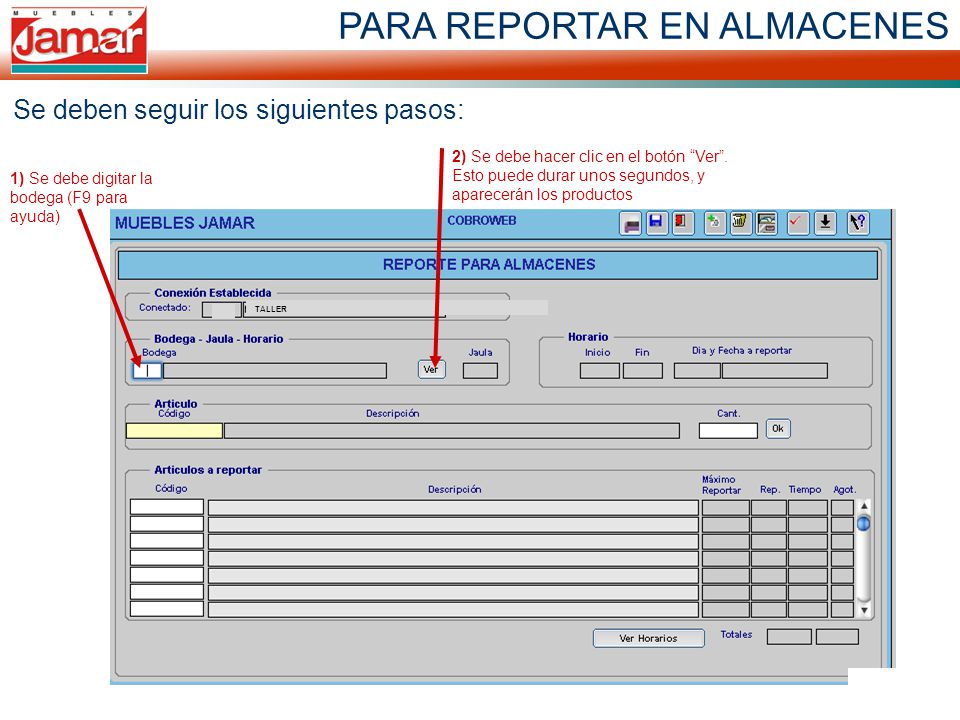The width and height of the screenshot is (960, 720).
Task: Click the scrollbar up arrow in articles list
Action: [864, 506]
